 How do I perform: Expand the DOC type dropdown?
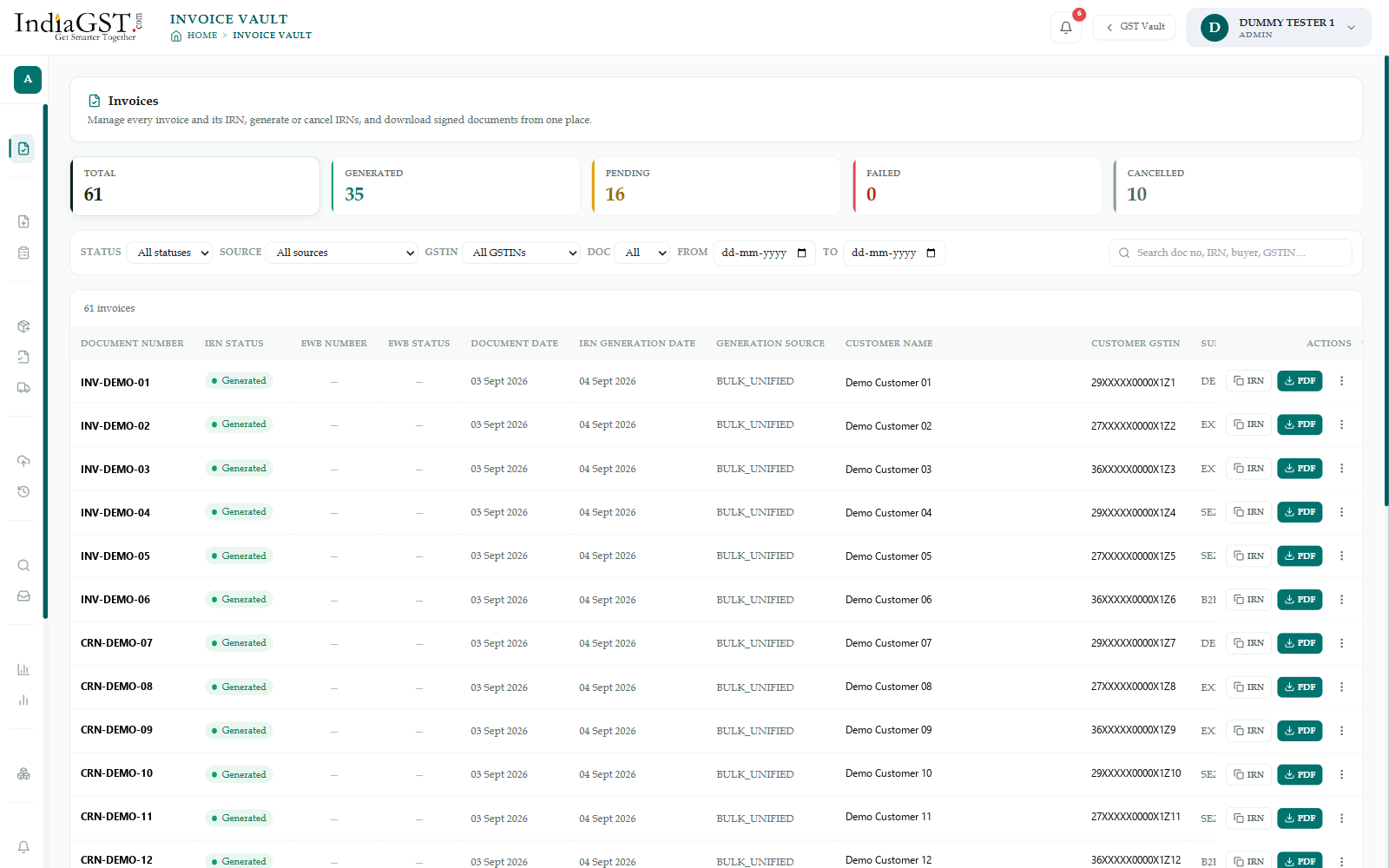(642, 253)
